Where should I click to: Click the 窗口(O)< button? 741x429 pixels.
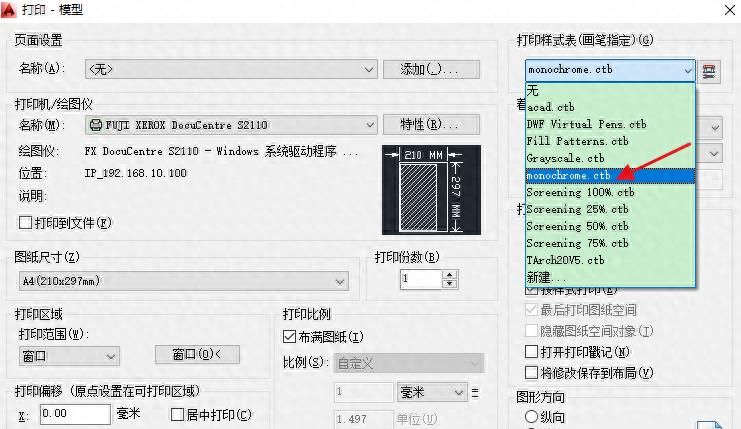(197, 354)
